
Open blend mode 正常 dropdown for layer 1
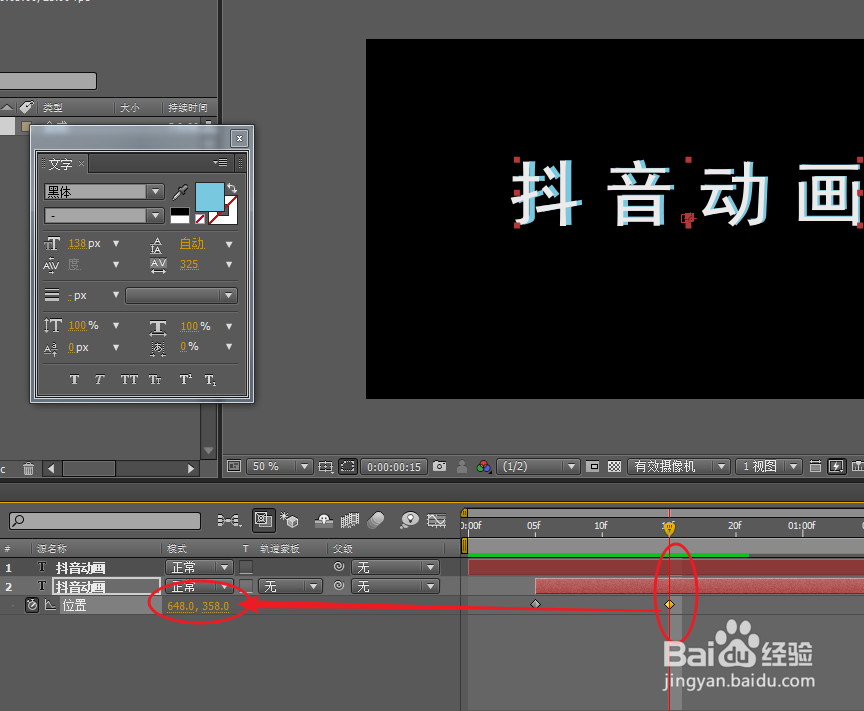pos(199,567)
